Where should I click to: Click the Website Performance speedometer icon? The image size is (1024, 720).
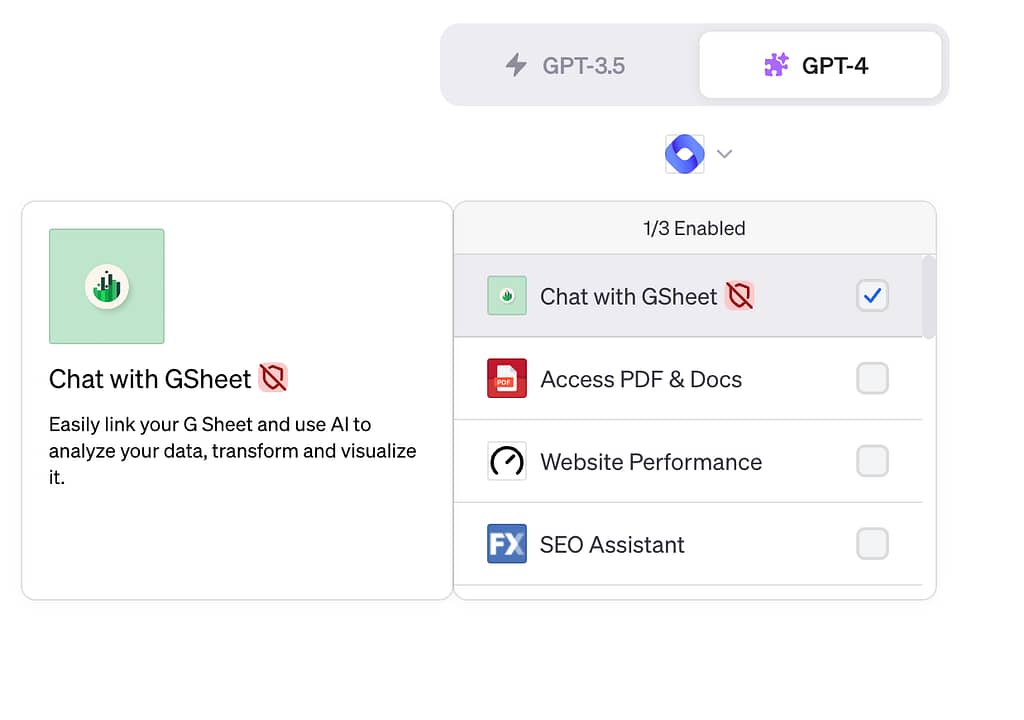[507, 461]
